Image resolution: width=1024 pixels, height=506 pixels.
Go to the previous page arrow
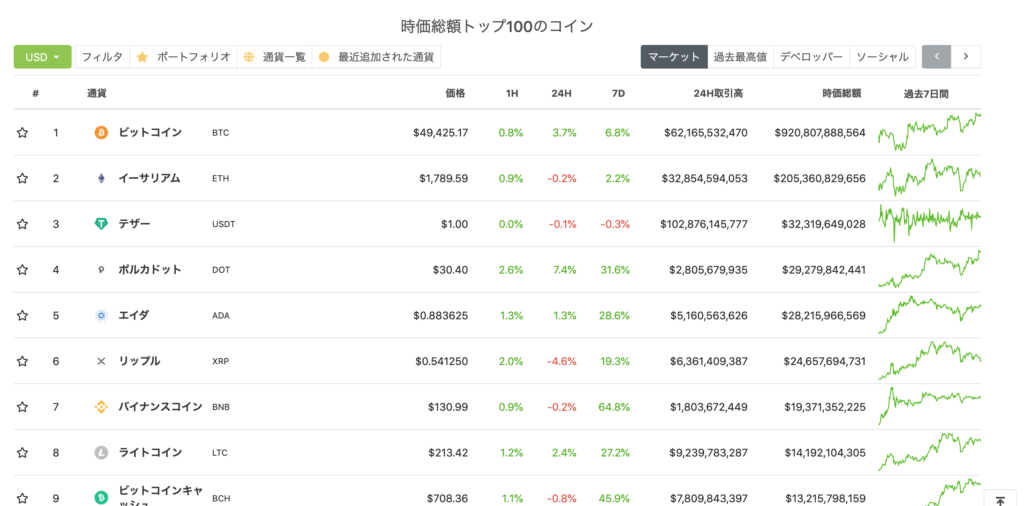(936, 57)
